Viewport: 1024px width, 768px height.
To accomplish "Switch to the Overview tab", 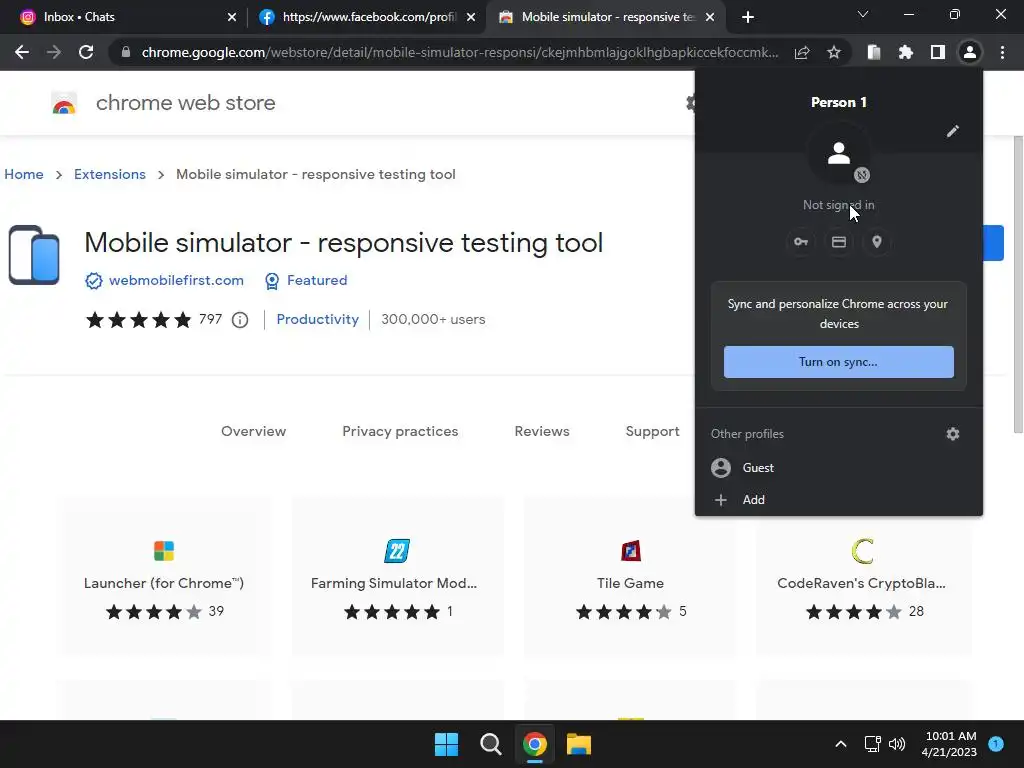I will [253, 431].
